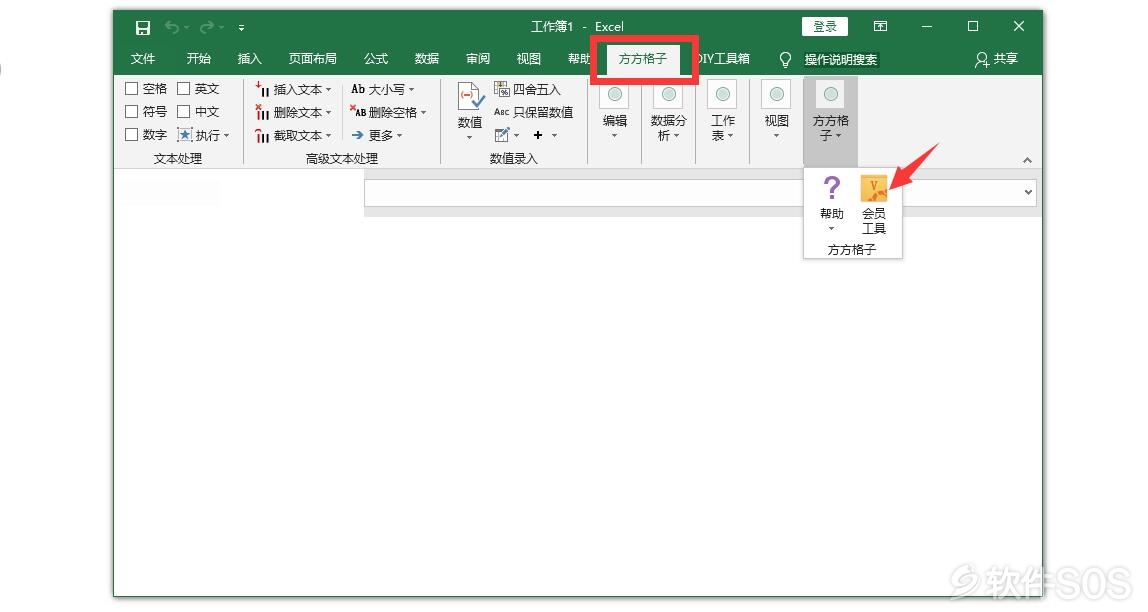Click the Redo arrow icon
1148x612 pixels.
pos(206,27)
